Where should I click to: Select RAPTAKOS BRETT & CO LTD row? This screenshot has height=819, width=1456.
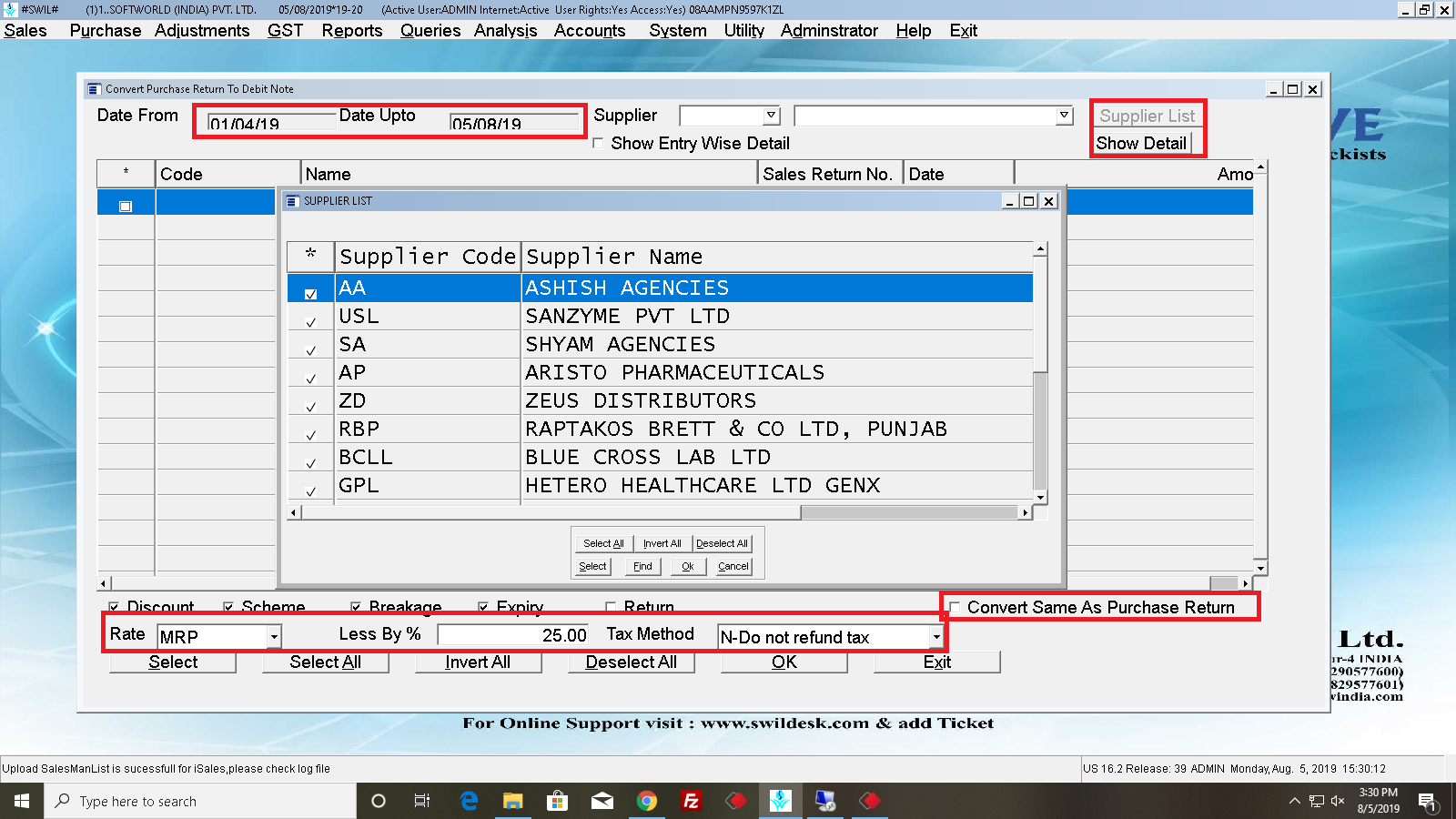tap(661, 429)
